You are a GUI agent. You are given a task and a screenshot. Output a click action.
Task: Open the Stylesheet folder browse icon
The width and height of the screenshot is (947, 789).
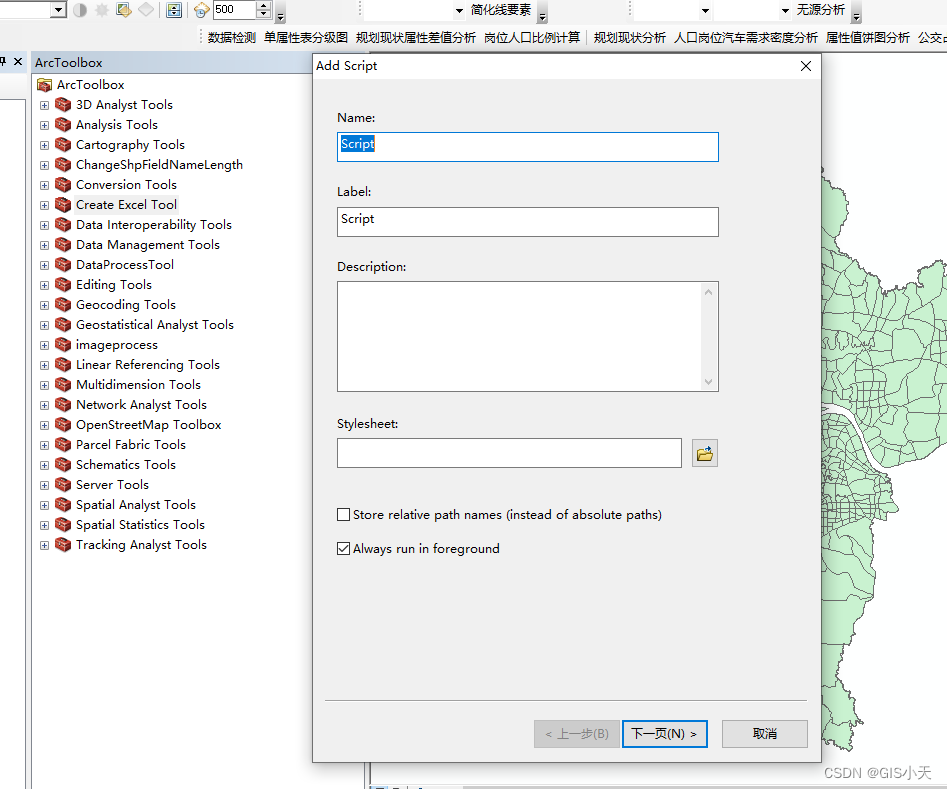(x=704, y=452)
